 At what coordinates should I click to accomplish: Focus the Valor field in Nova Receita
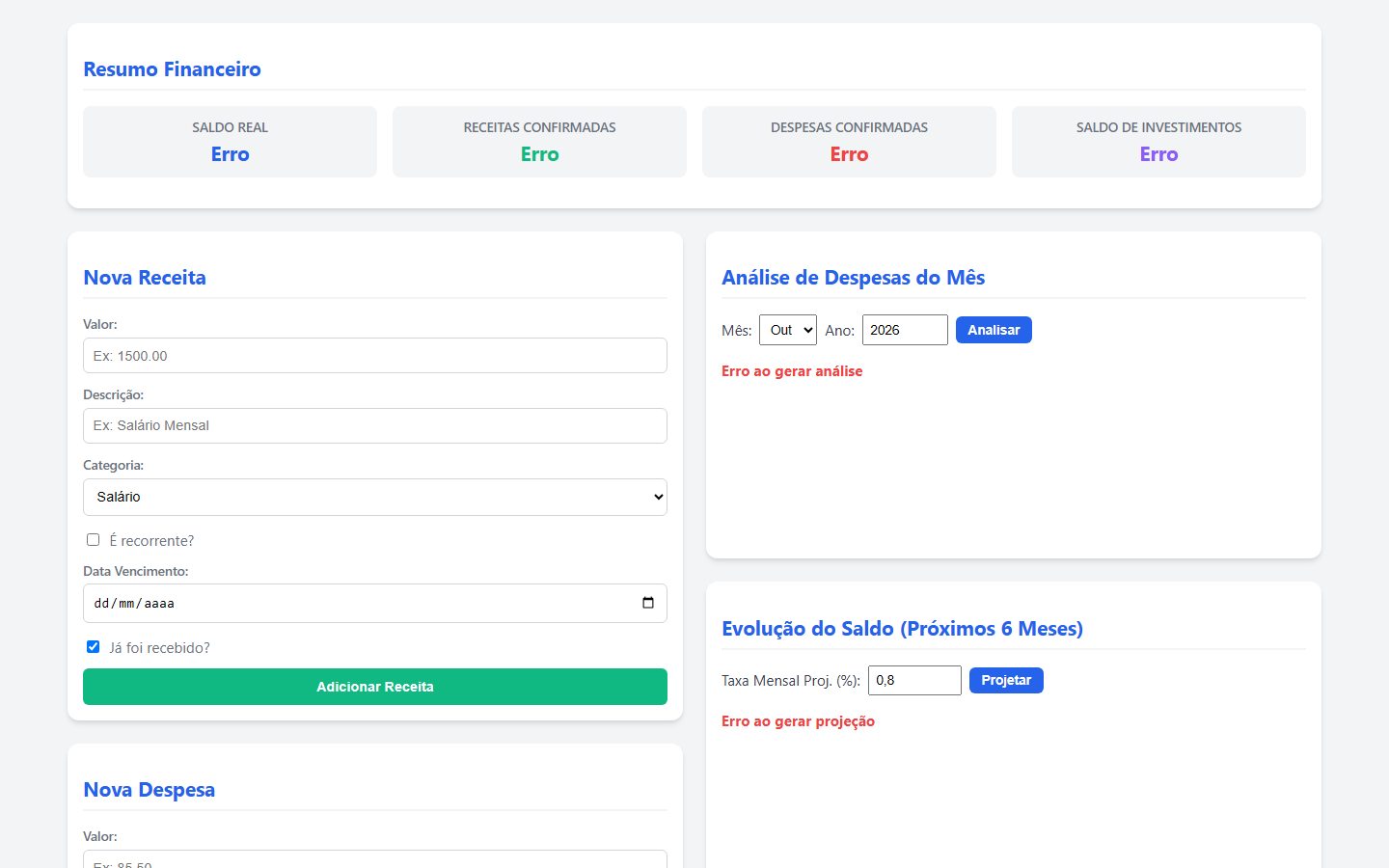pos(375,355)
